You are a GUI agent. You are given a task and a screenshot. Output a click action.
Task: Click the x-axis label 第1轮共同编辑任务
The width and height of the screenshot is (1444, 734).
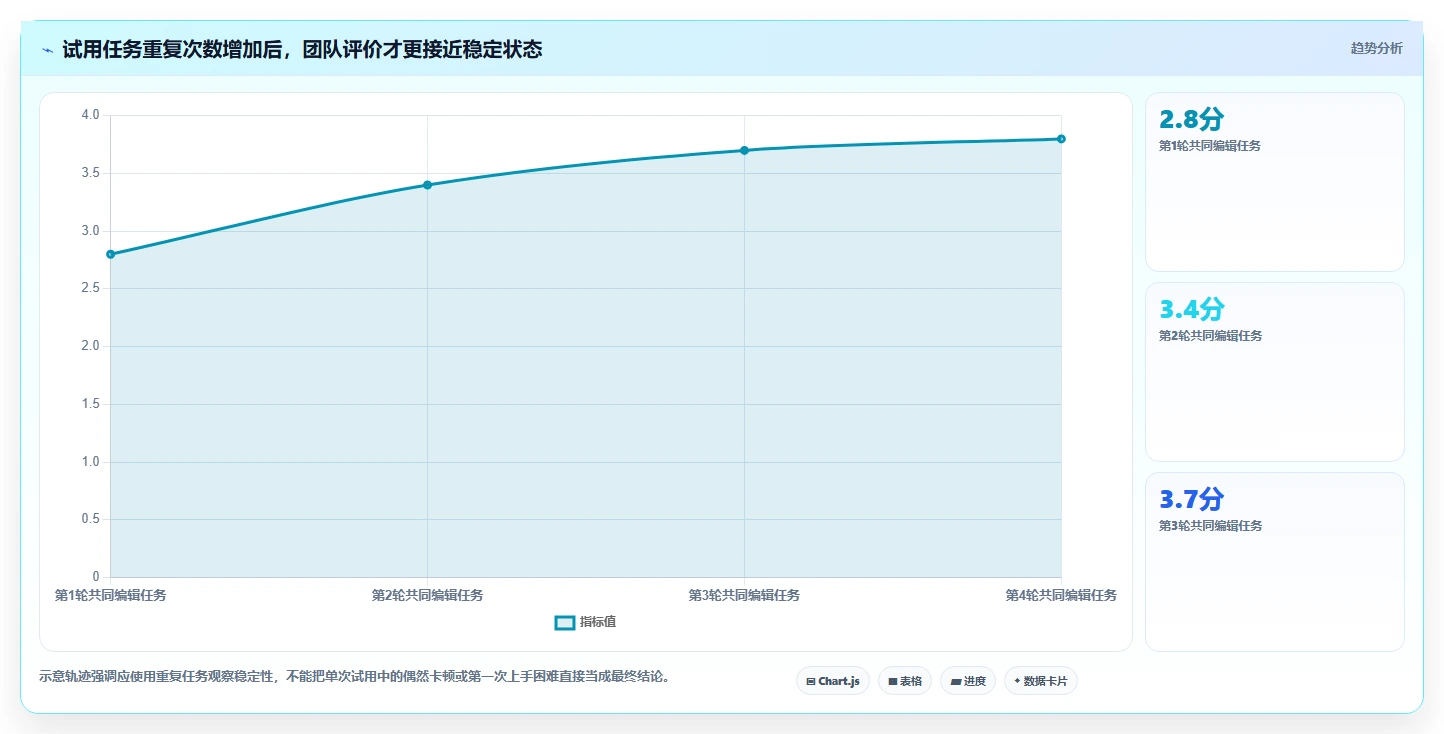click(110, 595)
